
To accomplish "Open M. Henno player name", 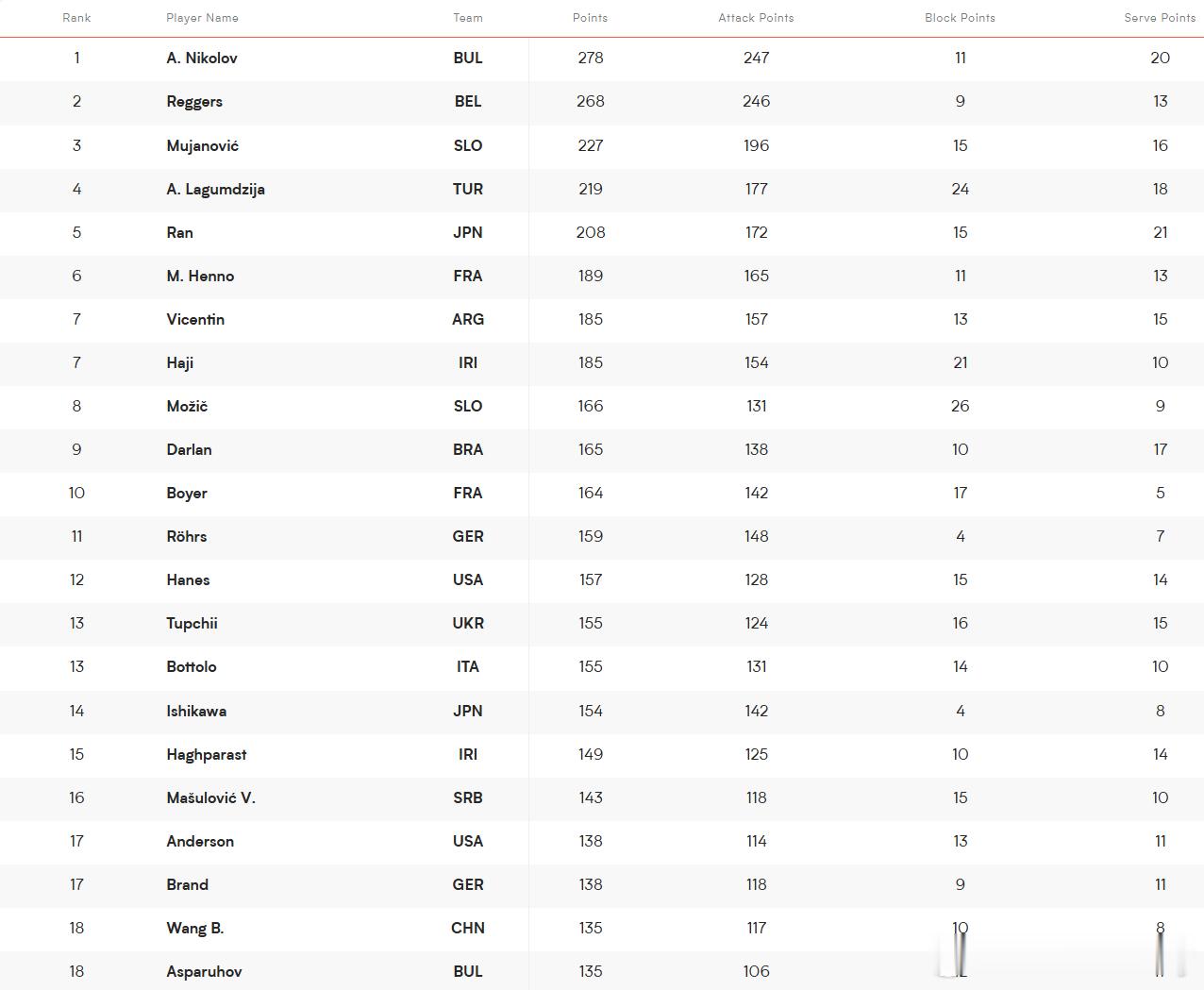I will (200, 276).
